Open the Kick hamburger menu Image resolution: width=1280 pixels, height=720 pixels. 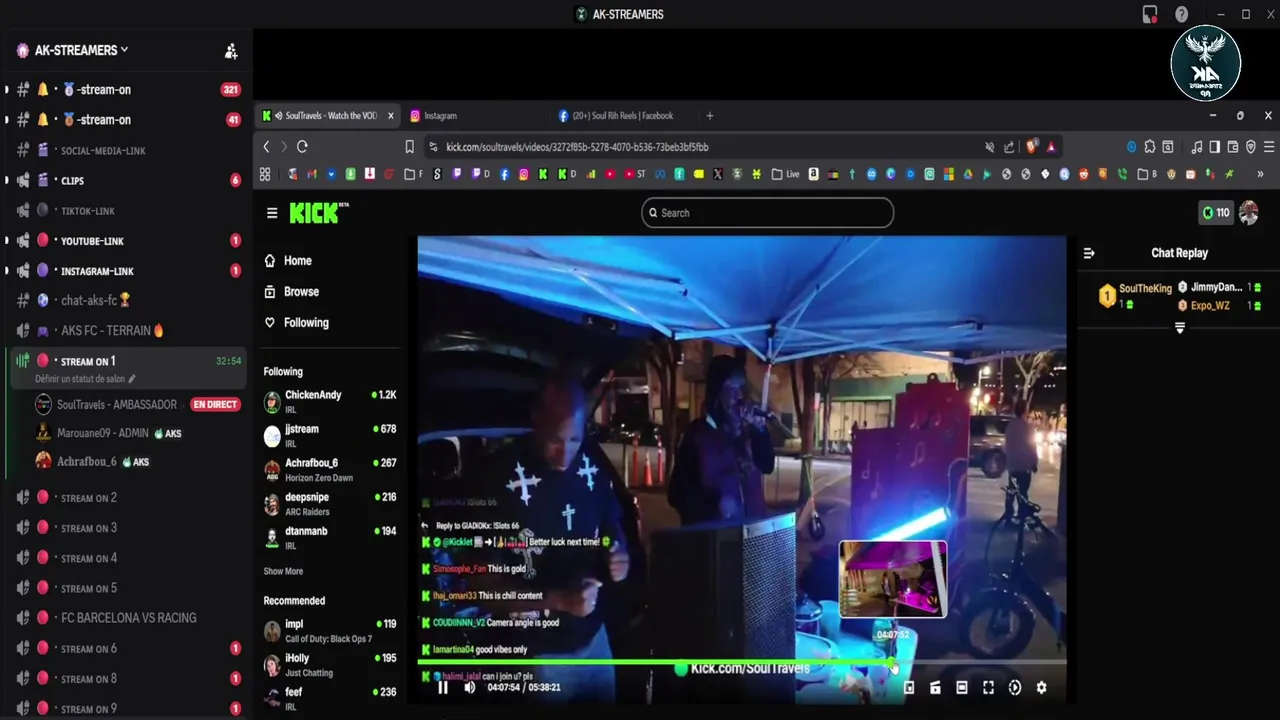(272, 213)
